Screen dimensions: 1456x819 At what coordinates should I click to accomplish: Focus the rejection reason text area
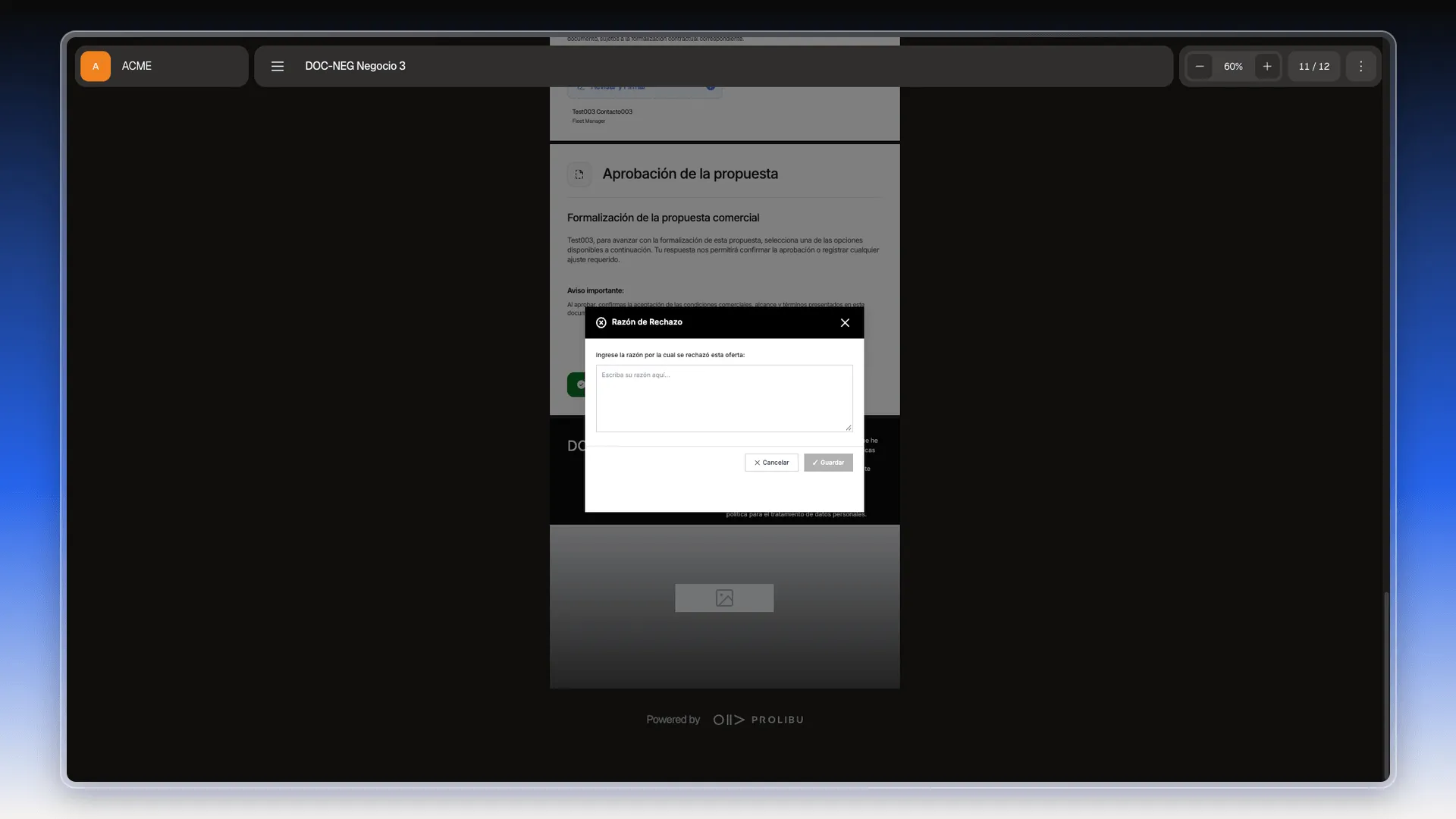click(724, 398)
